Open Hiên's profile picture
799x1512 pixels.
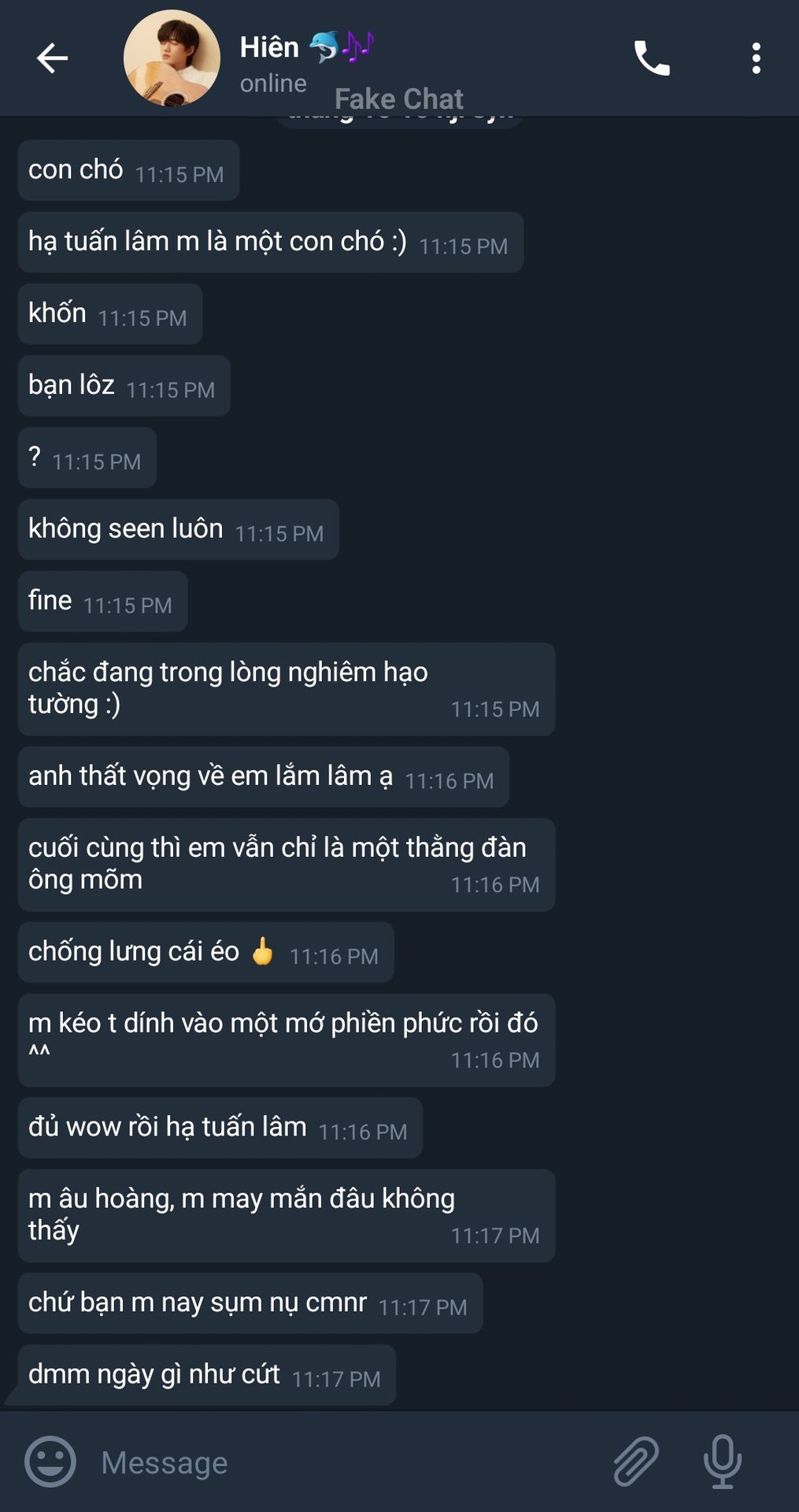pos(172,58)
